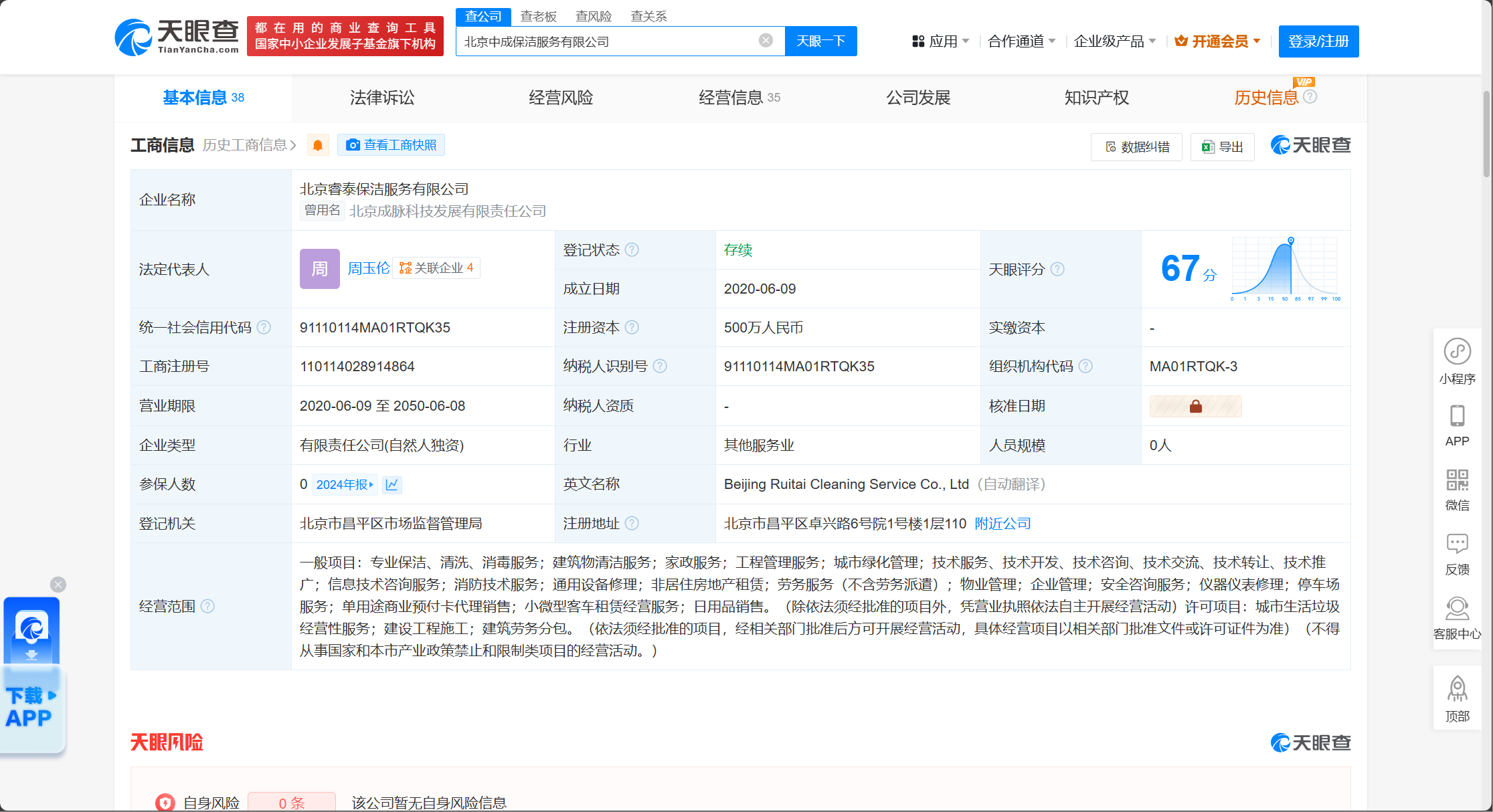Expand the 企业级产品 dropdown
Image resolution: width=1493 pixels, height=812 pixels.
coord(1114,41)
